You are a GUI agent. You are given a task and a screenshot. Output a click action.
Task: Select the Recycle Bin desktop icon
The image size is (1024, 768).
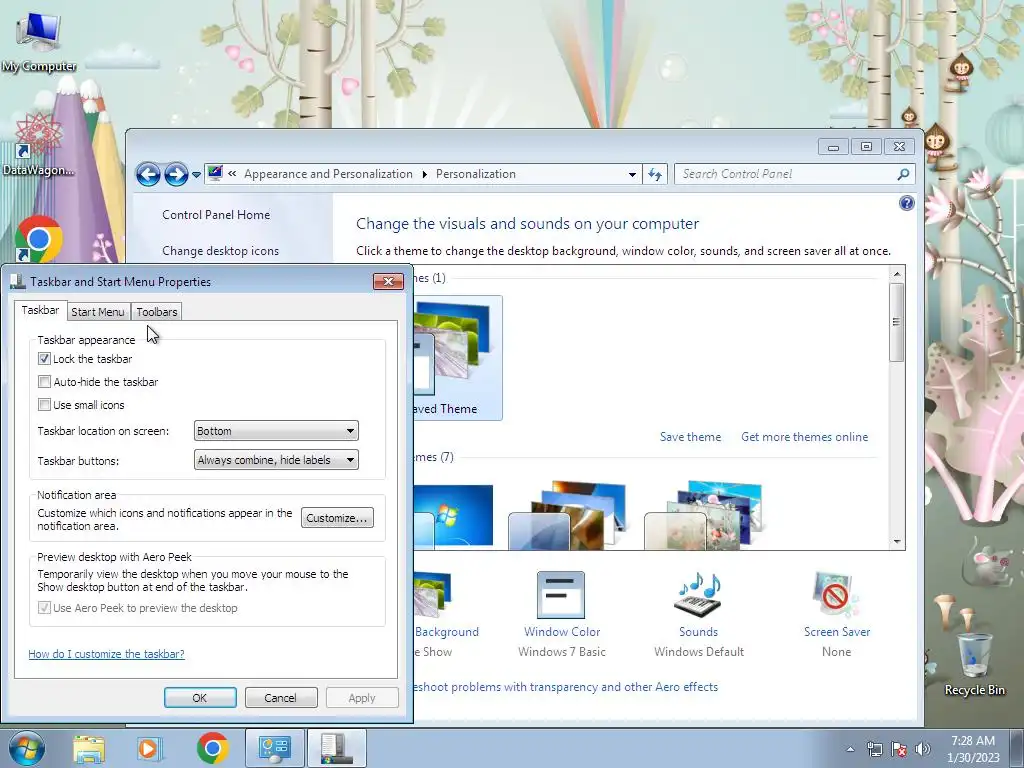(974, 665)
